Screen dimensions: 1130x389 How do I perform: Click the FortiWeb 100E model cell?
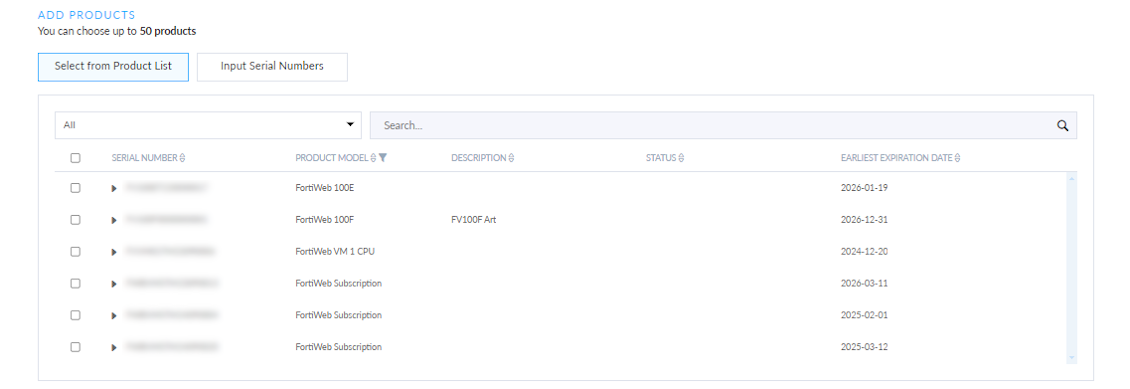pos(325,187)
